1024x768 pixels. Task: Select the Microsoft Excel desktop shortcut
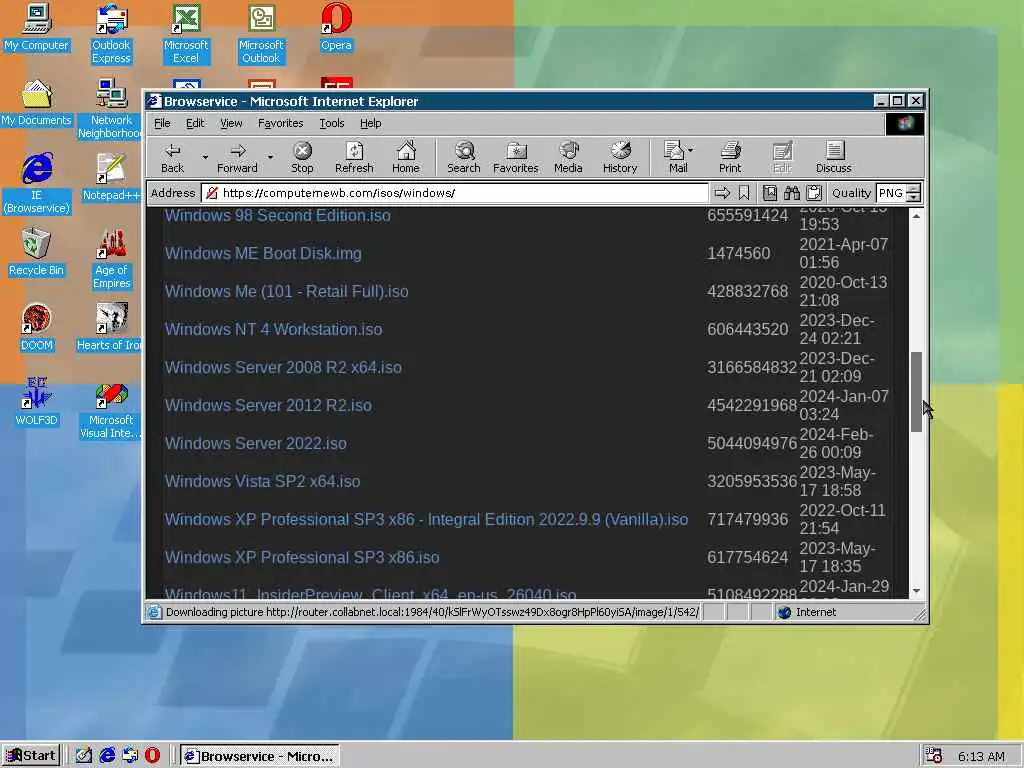click(x=186, y=33)
